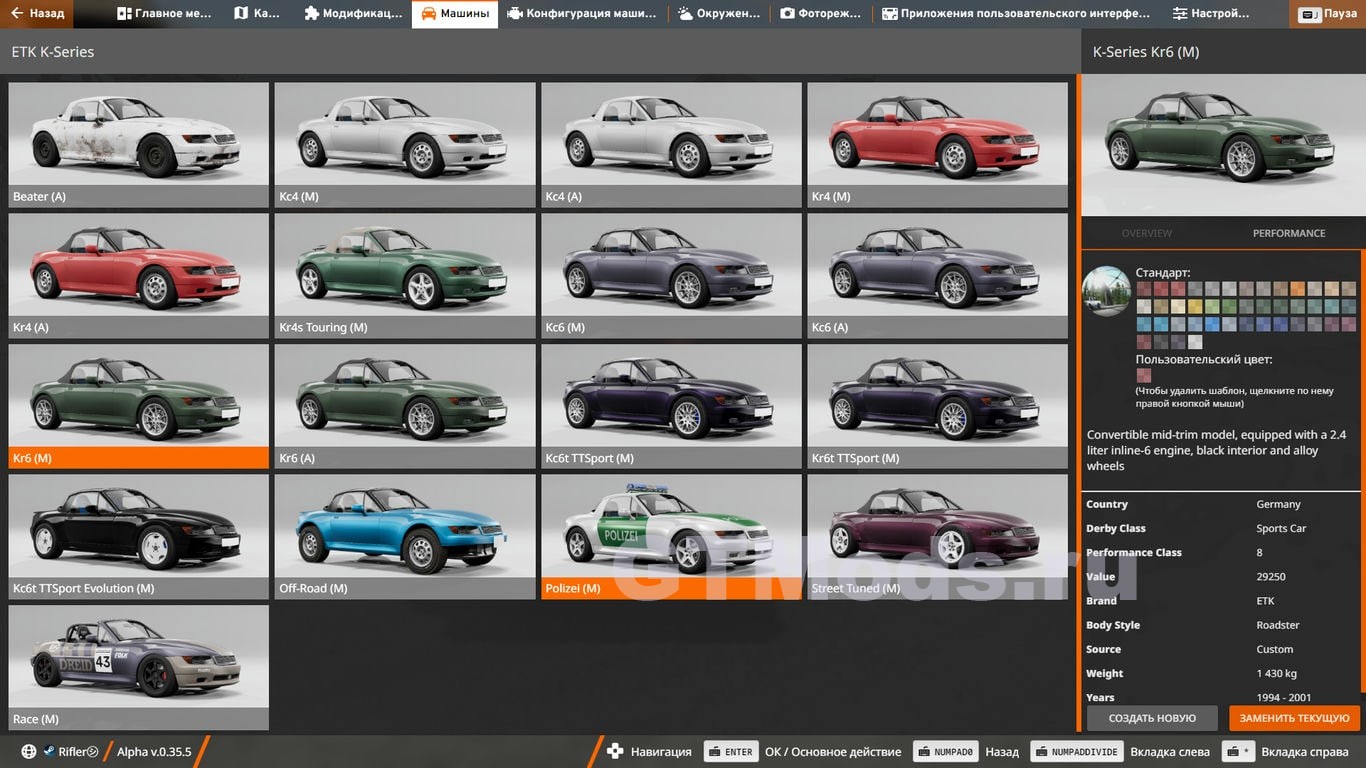
Task: Open Настройки sliders icon tab
Action: 1180,14
